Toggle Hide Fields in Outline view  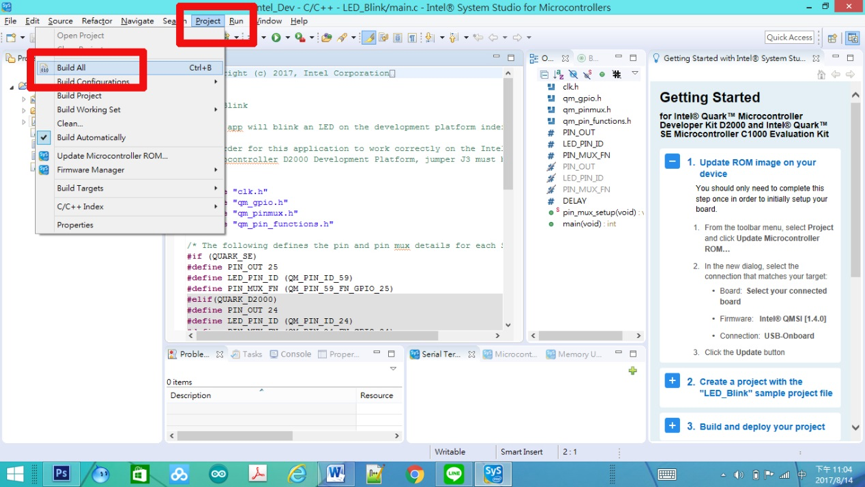[x=573, y=74]
